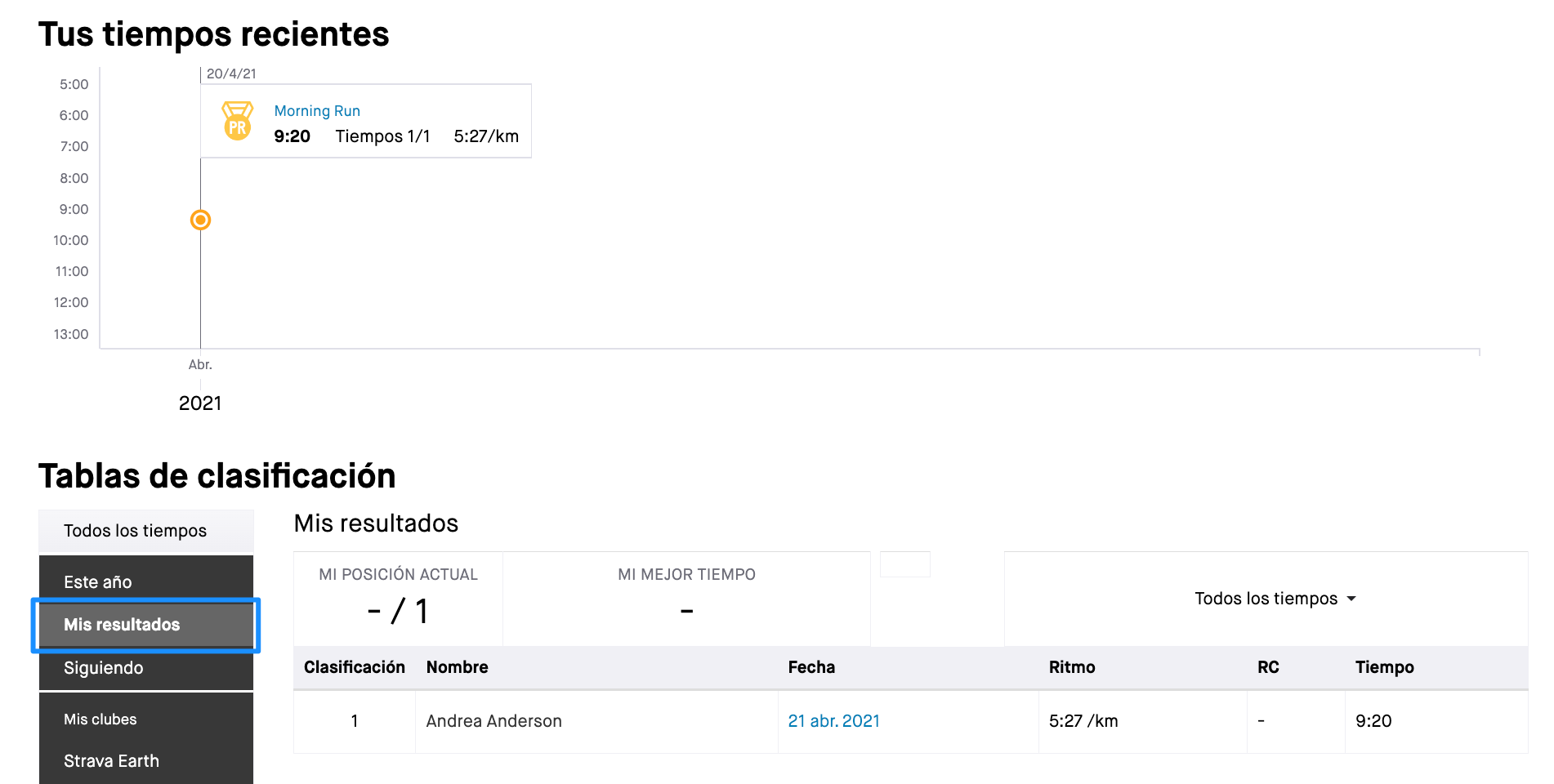1554x784 pixels.
Task: Open the 21 abr. 2021 activity date link
Action: [x=833, y=720]
